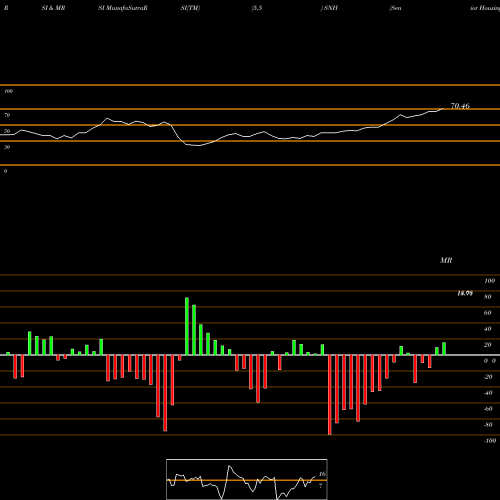Click the 70 level label on RSI axis
Screen dimensions: 500x500
(x=7, y=115)
